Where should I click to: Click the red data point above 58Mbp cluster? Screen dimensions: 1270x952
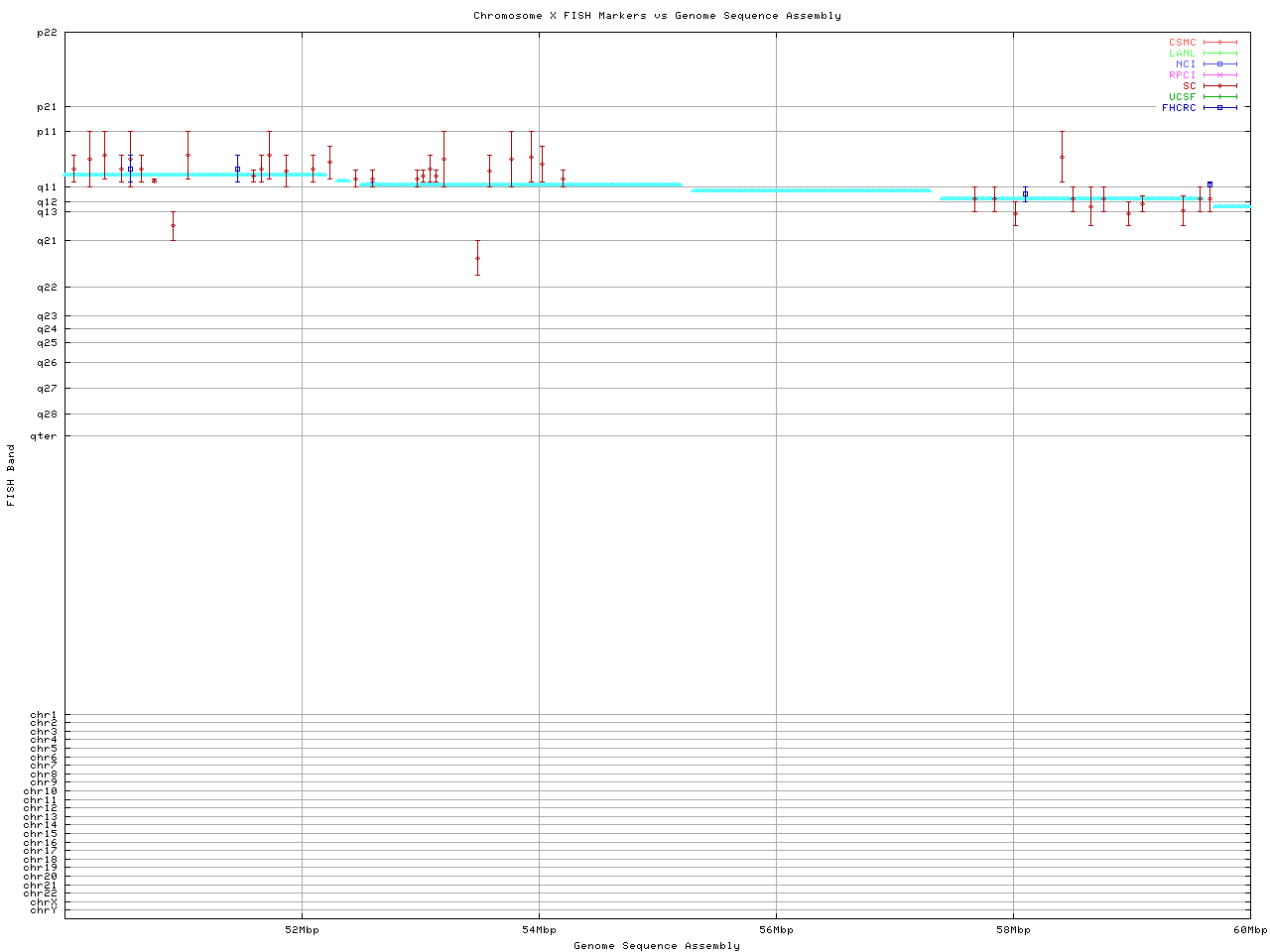pyautogui.click(x=1062, y=157)
